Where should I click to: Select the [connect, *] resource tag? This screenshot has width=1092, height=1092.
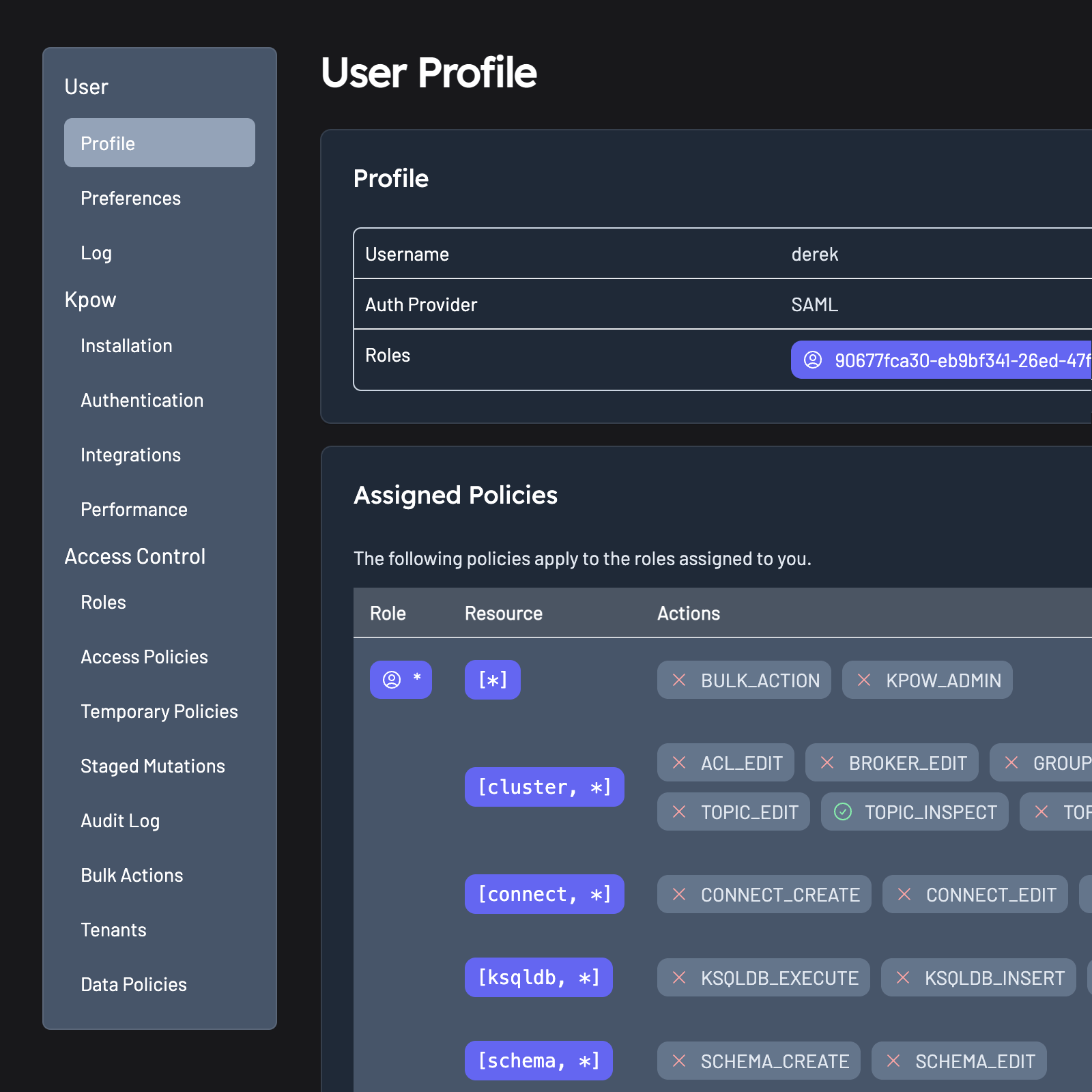544,894
